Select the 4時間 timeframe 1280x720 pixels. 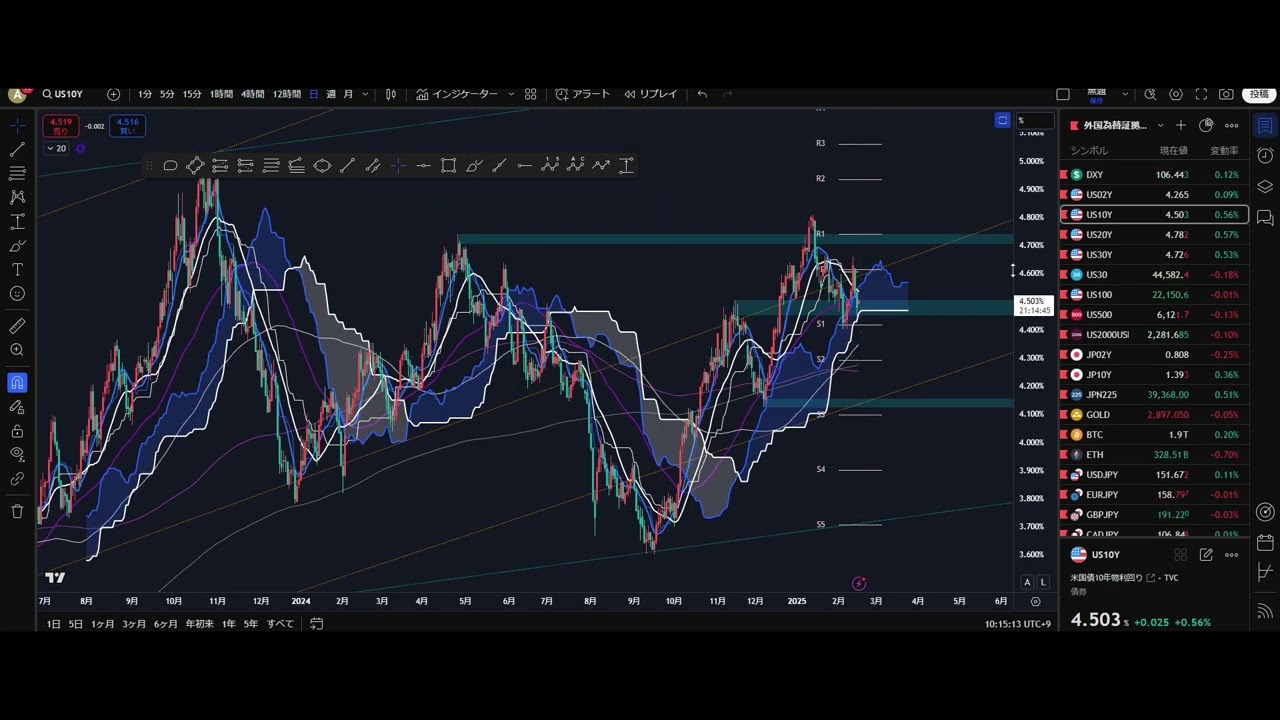tap(252, 94)
